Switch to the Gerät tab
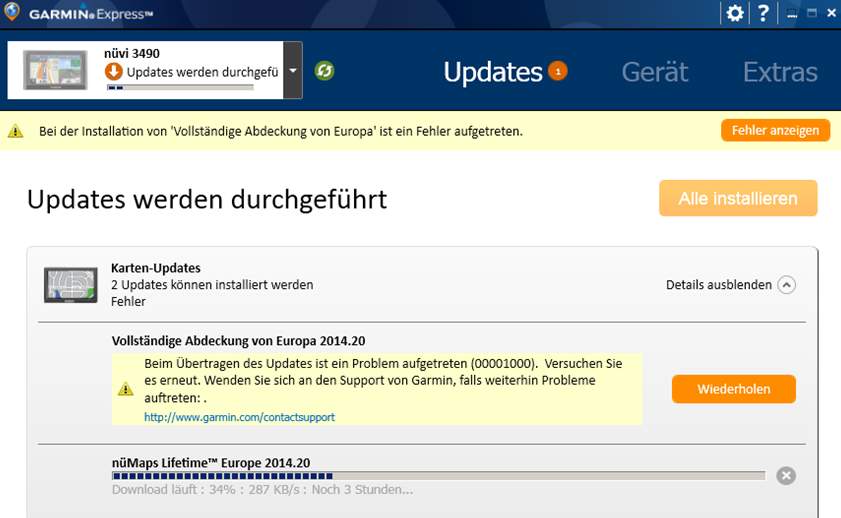Screen dimensions: 841x518 pos(654,72)
